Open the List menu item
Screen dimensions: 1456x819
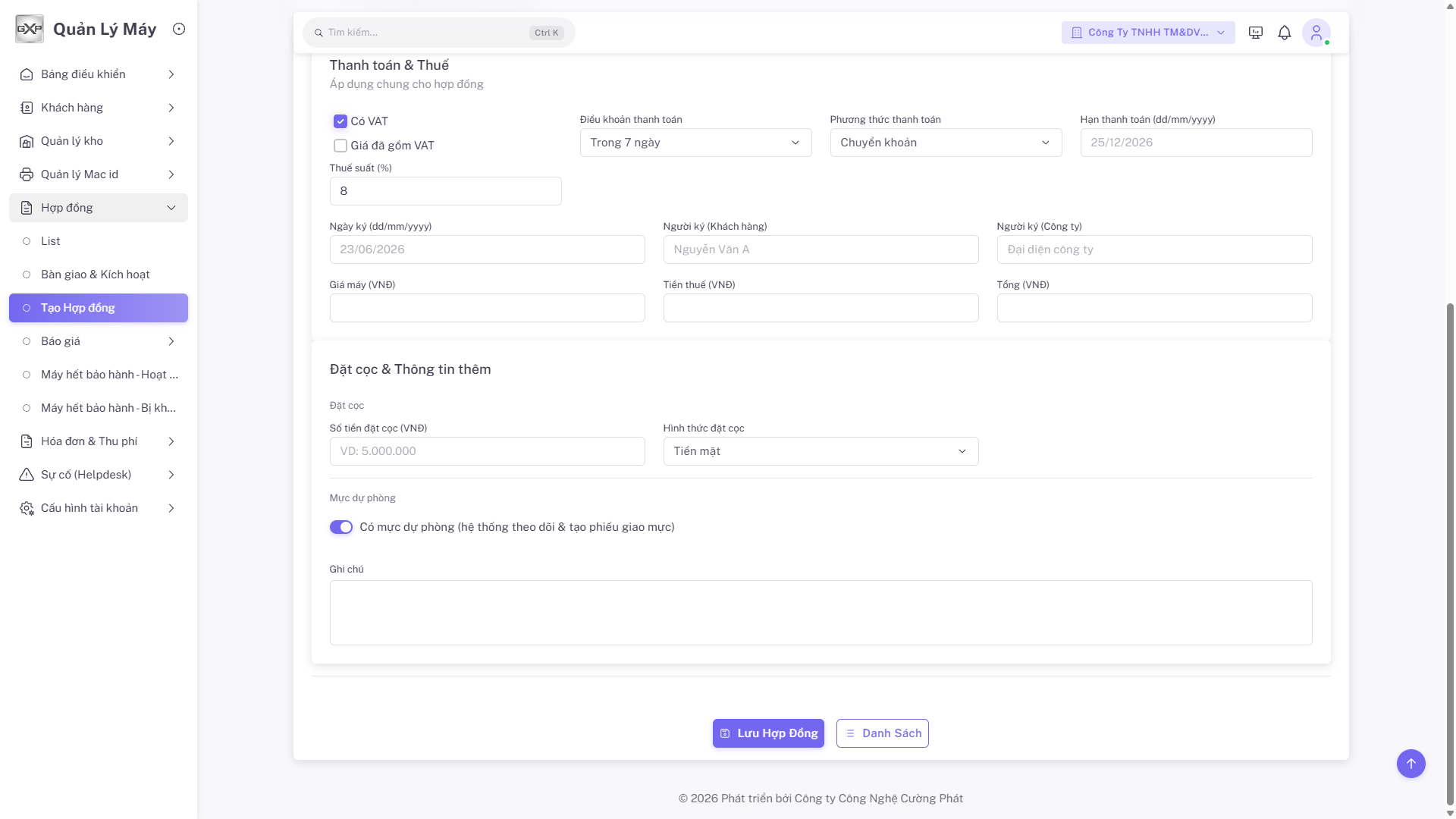coord(99,241)
